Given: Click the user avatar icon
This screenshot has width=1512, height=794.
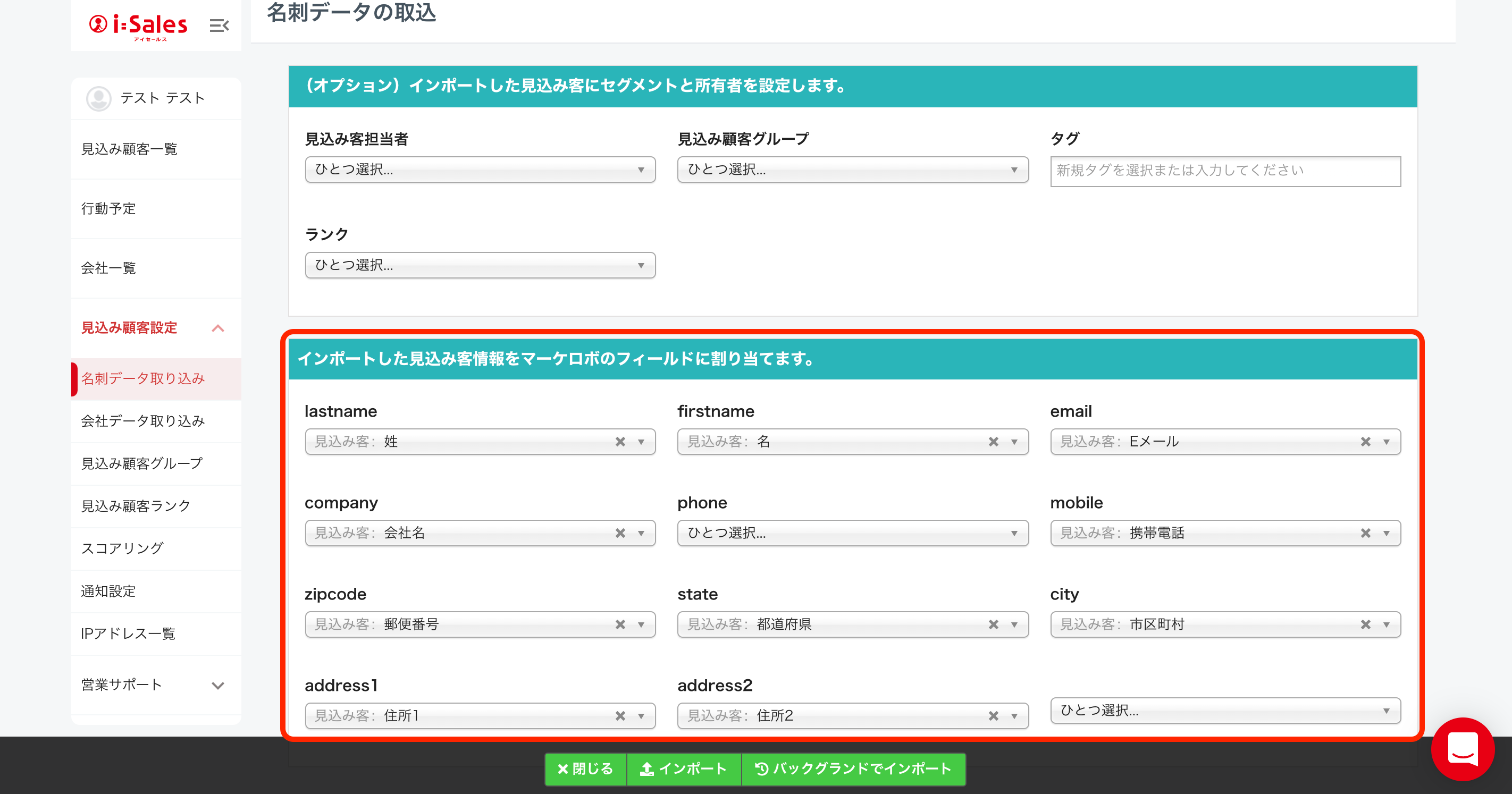Looking at the screenshot, I should (x=98, y=98).
